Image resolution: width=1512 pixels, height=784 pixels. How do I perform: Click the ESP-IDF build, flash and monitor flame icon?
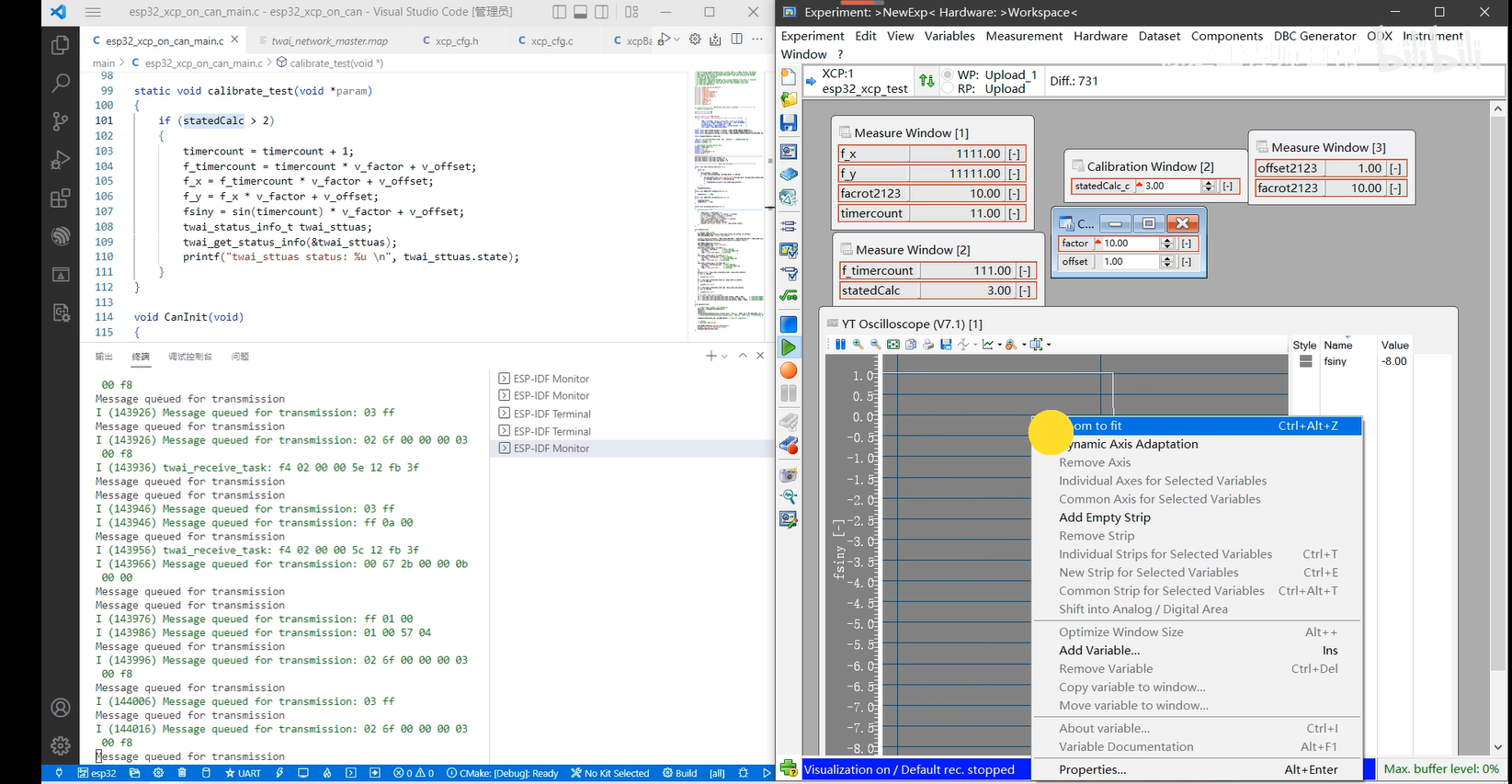(327, 773)
